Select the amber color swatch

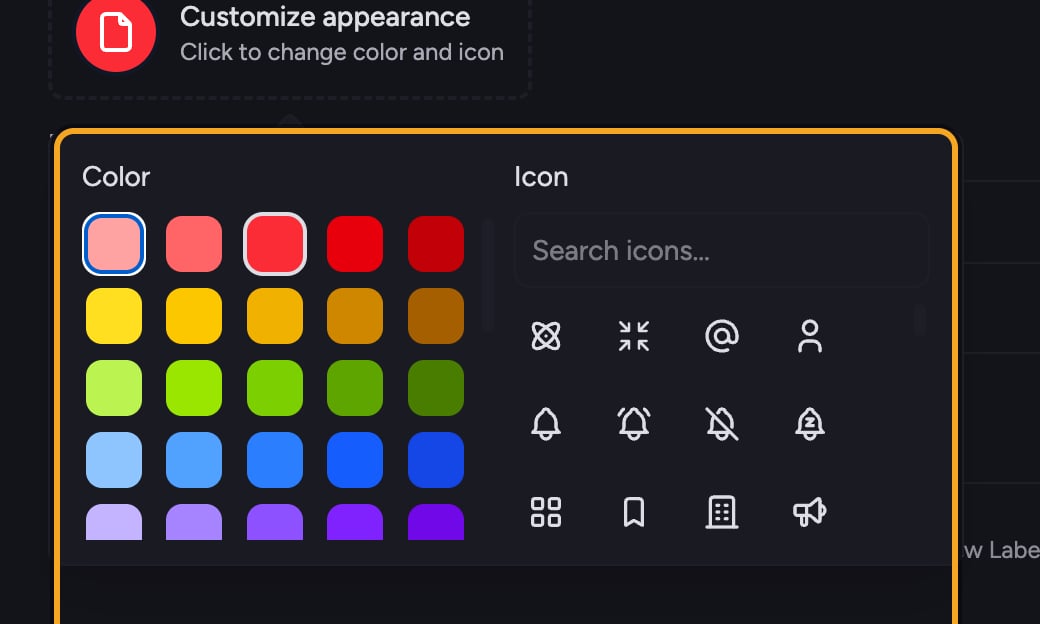point(275,316)
